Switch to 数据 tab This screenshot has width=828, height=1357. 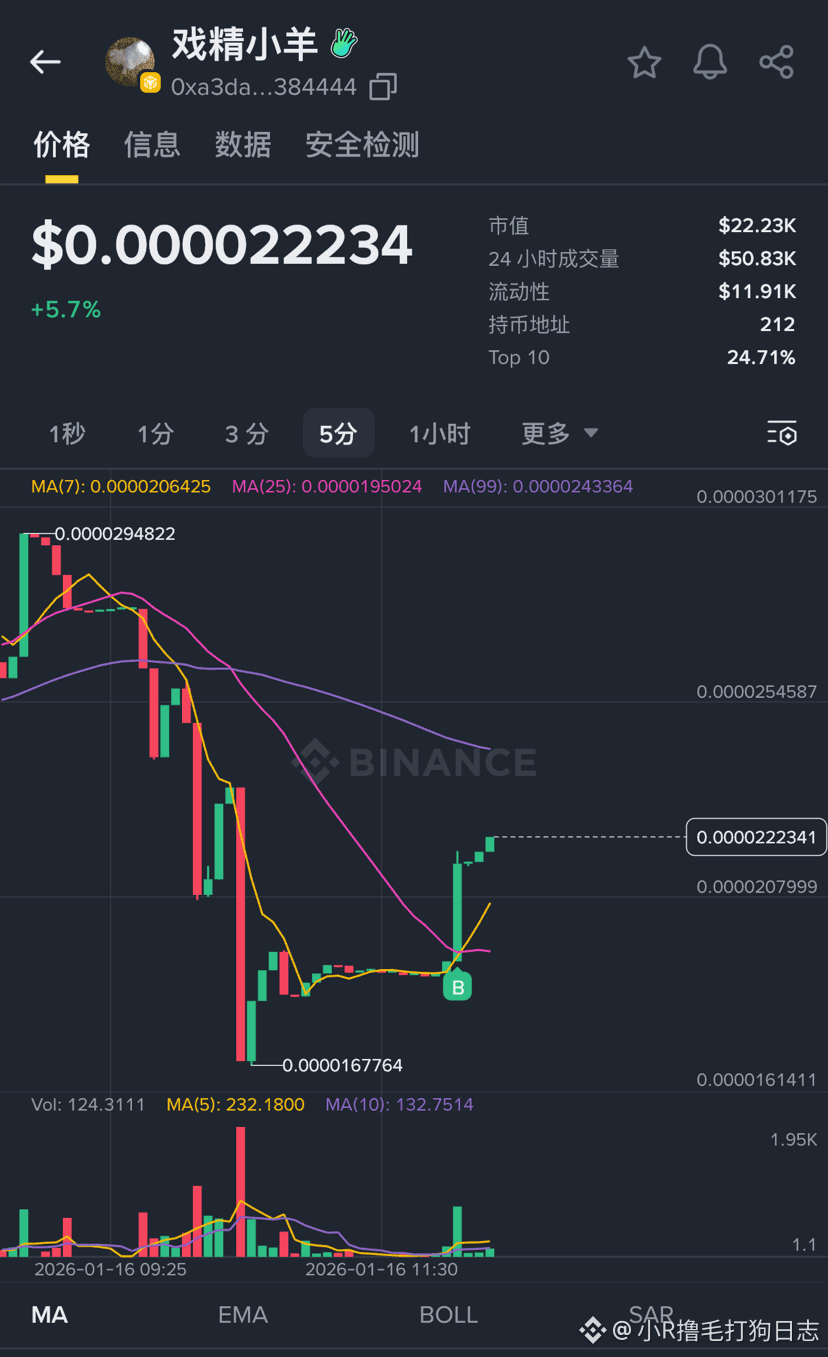pos(243,145)
